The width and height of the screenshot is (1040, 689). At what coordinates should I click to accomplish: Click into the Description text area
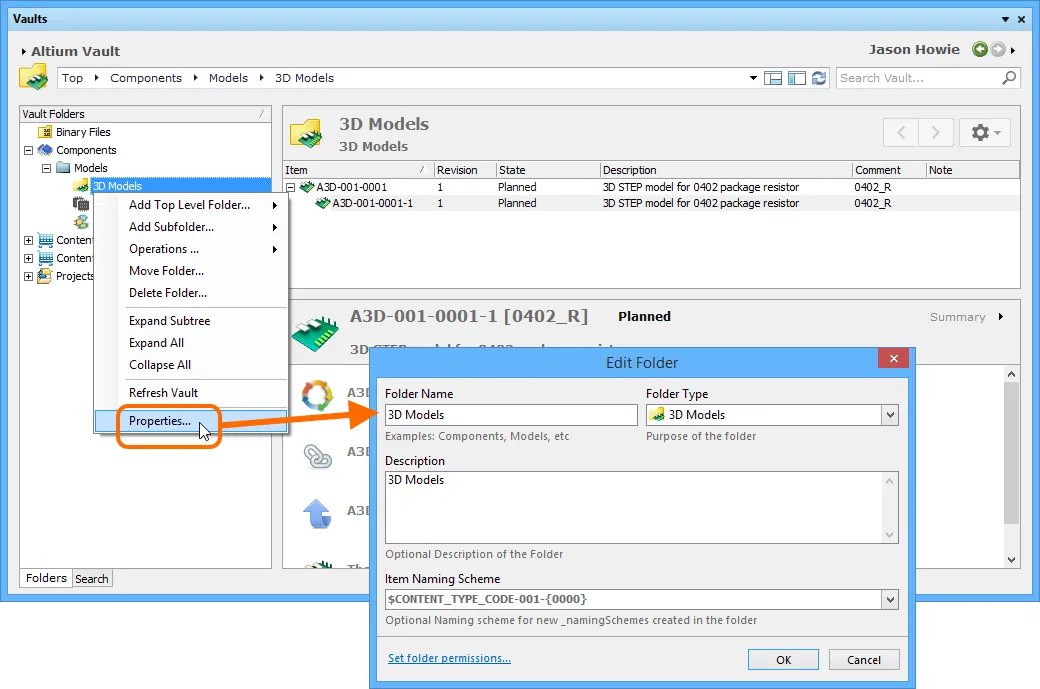click(635, 507)
